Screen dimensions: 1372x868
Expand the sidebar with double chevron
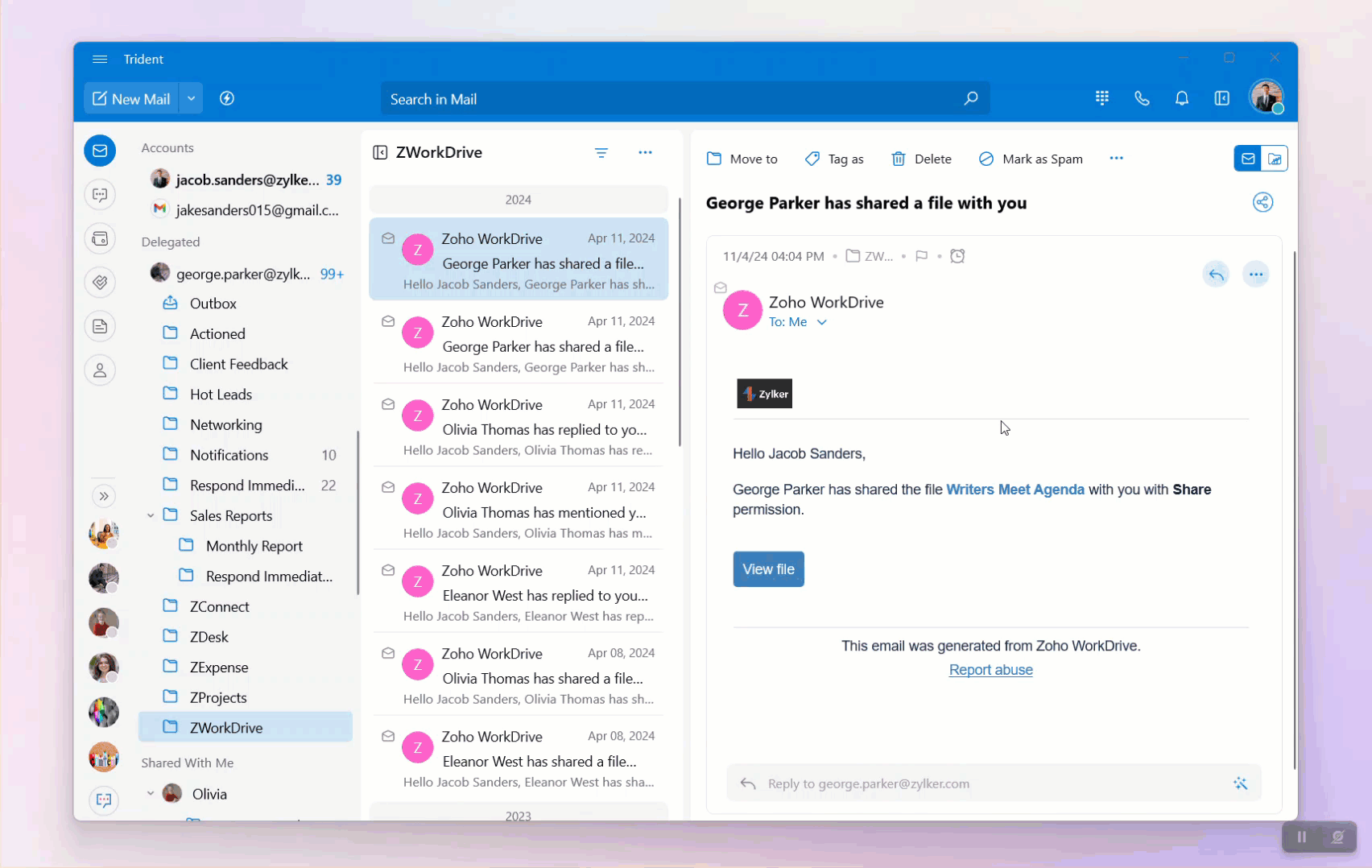coord(104,496)
